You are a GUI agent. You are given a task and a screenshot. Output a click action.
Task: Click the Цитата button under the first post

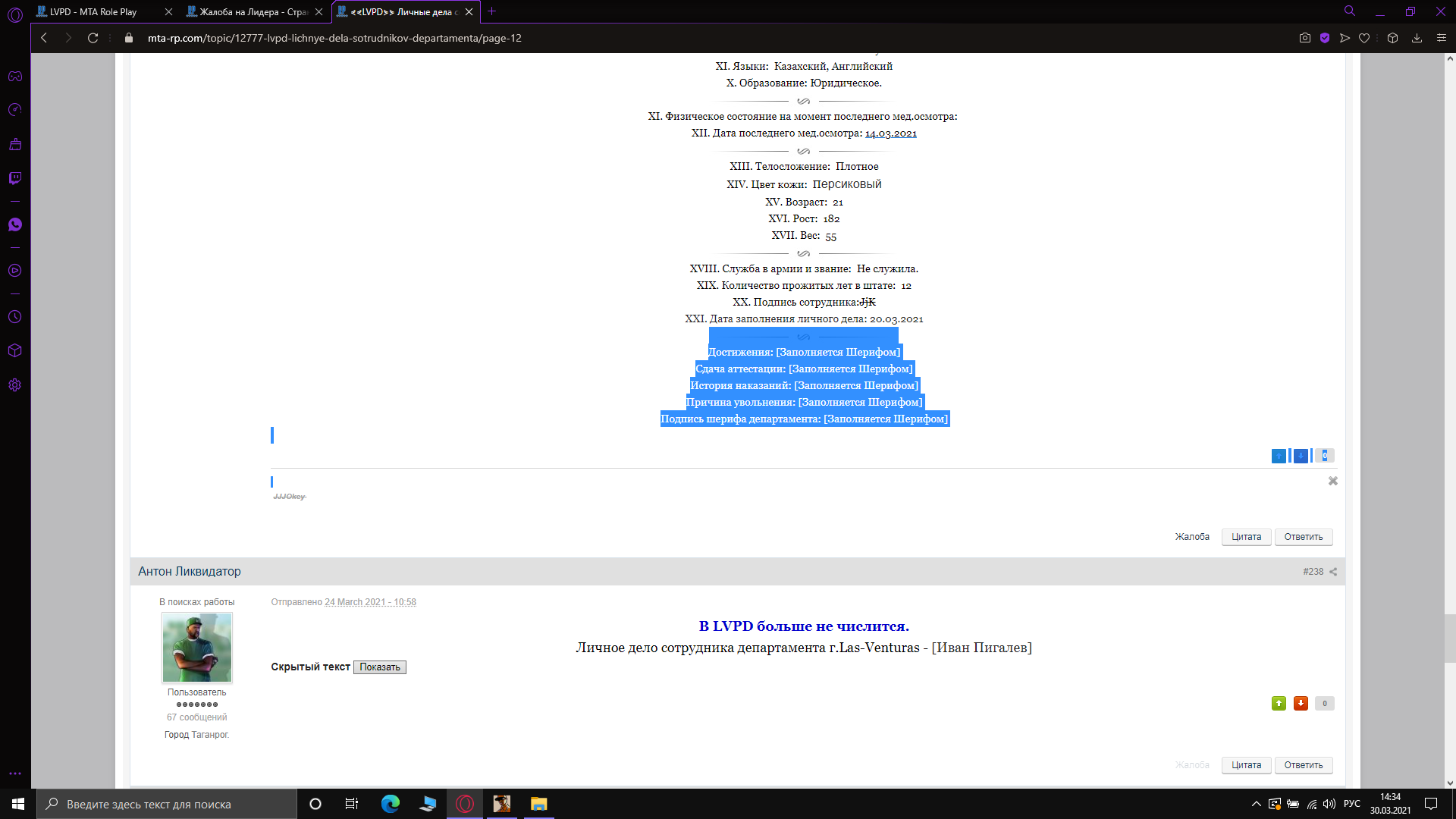coord(1246,537)
